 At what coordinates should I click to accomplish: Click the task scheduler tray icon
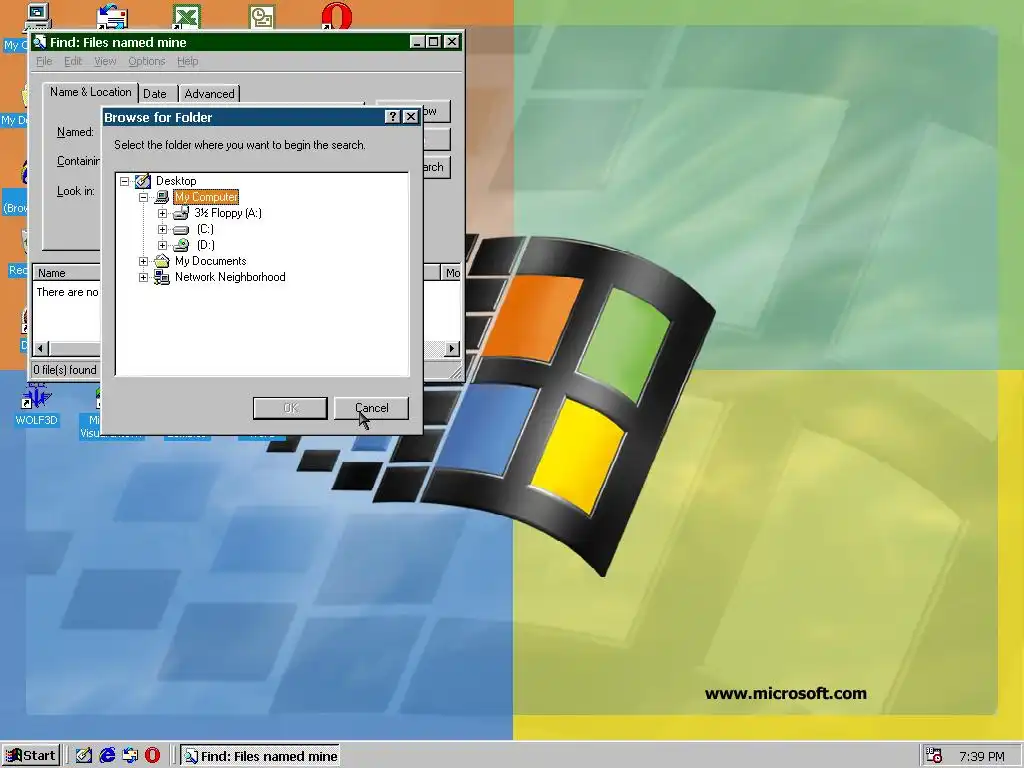point(934,756)
